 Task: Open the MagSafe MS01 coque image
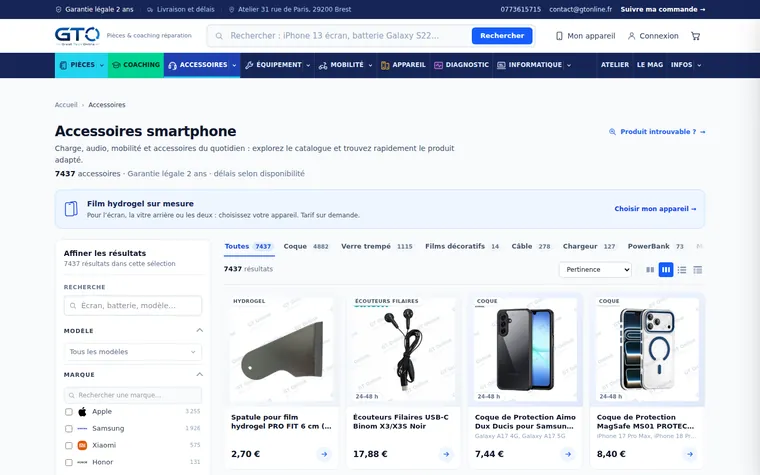click(x=648, y=349)
